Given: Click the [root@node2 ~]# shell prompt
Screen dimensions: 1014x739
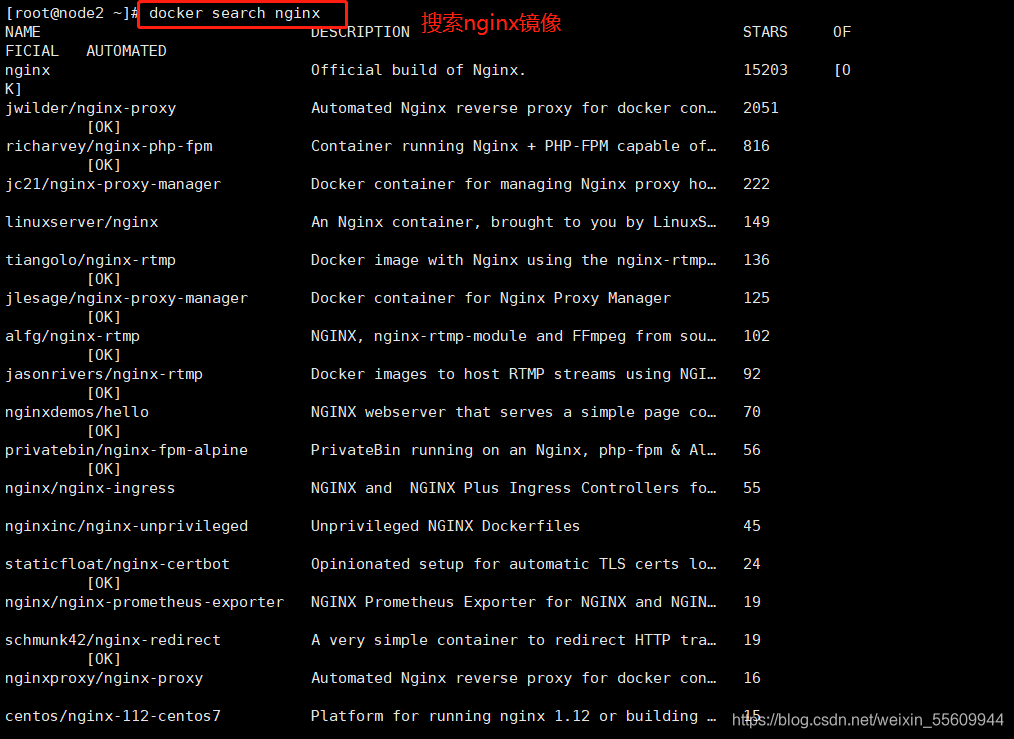Looking at the screenshot, I should 72,13.
